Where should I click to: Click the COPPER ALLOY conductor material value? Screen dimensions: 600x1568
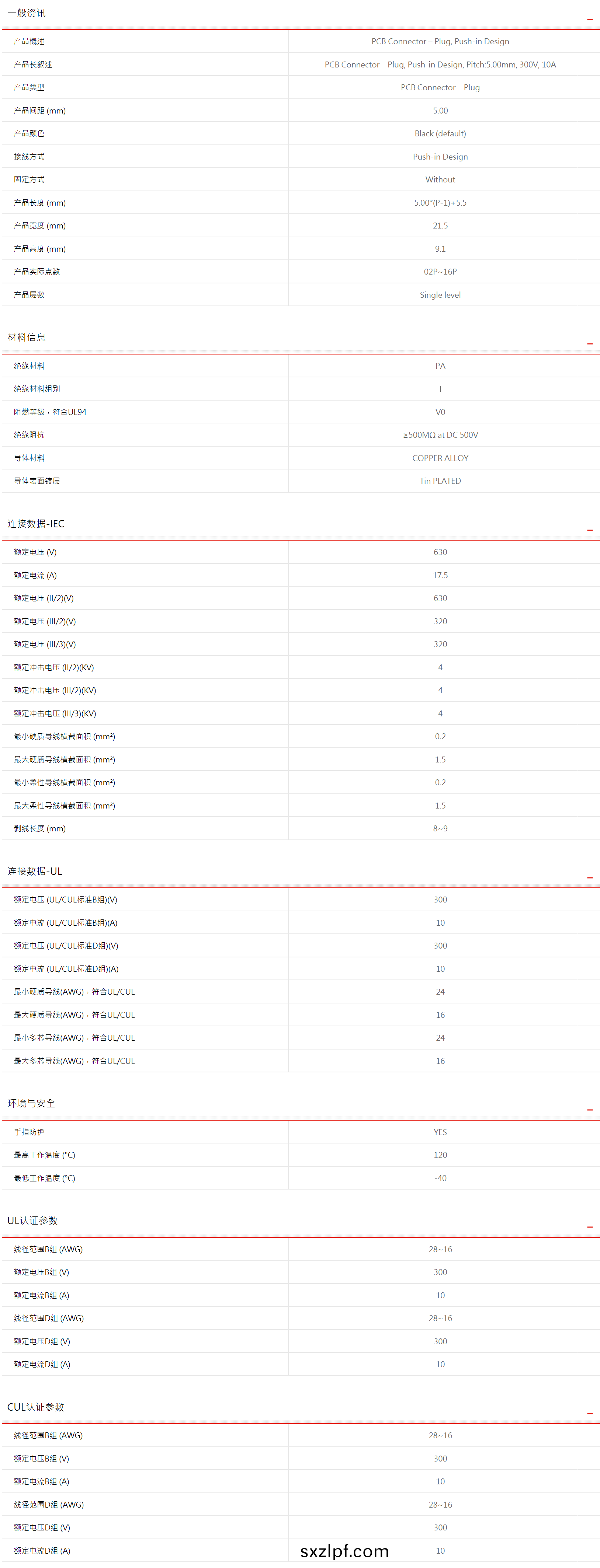click(440, 458)
